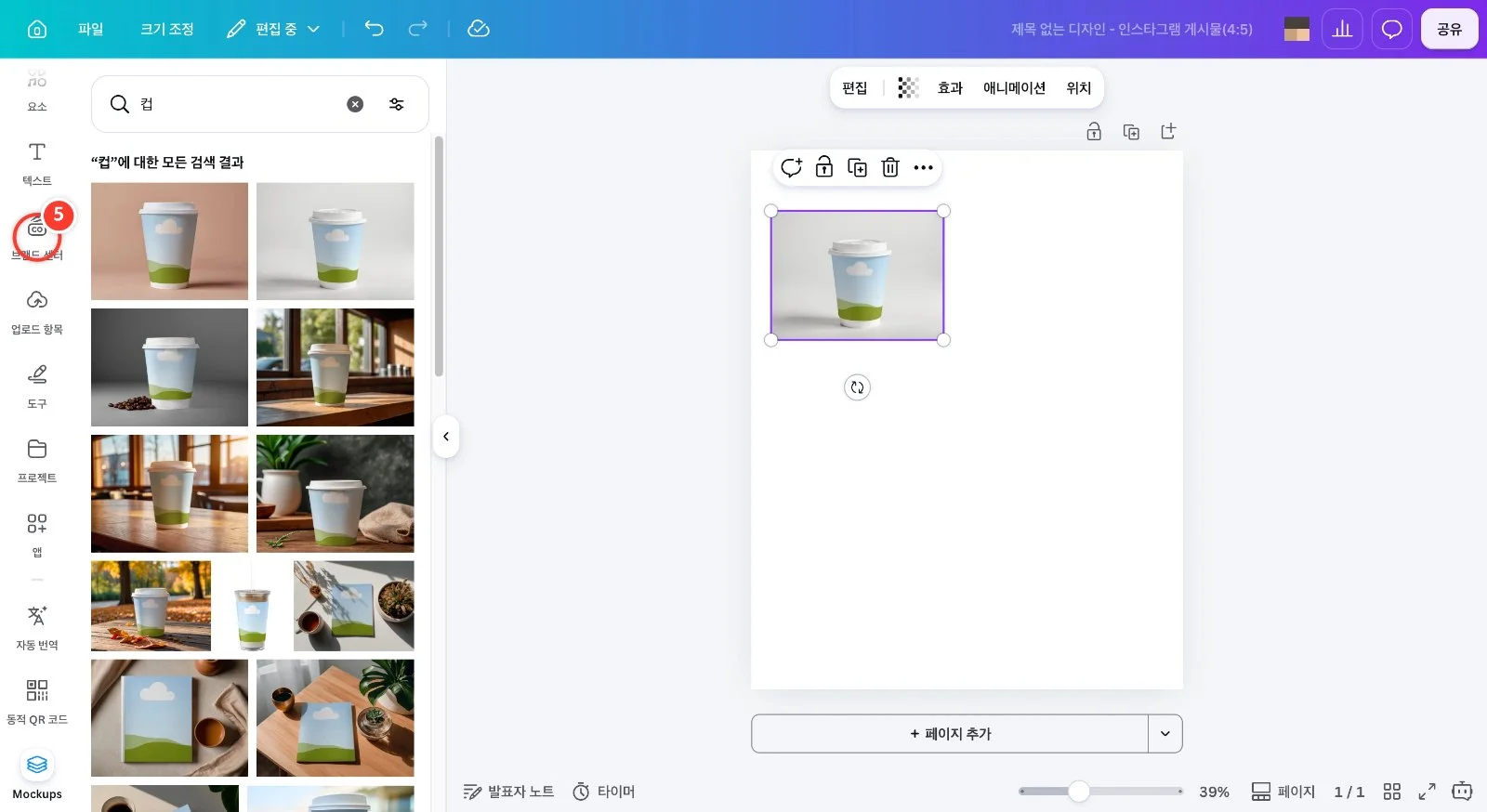The width and height of the screenshot is (1487, 812).
Task: Expand the 편집 중 mode dropdown
Action: coord(274,29)
